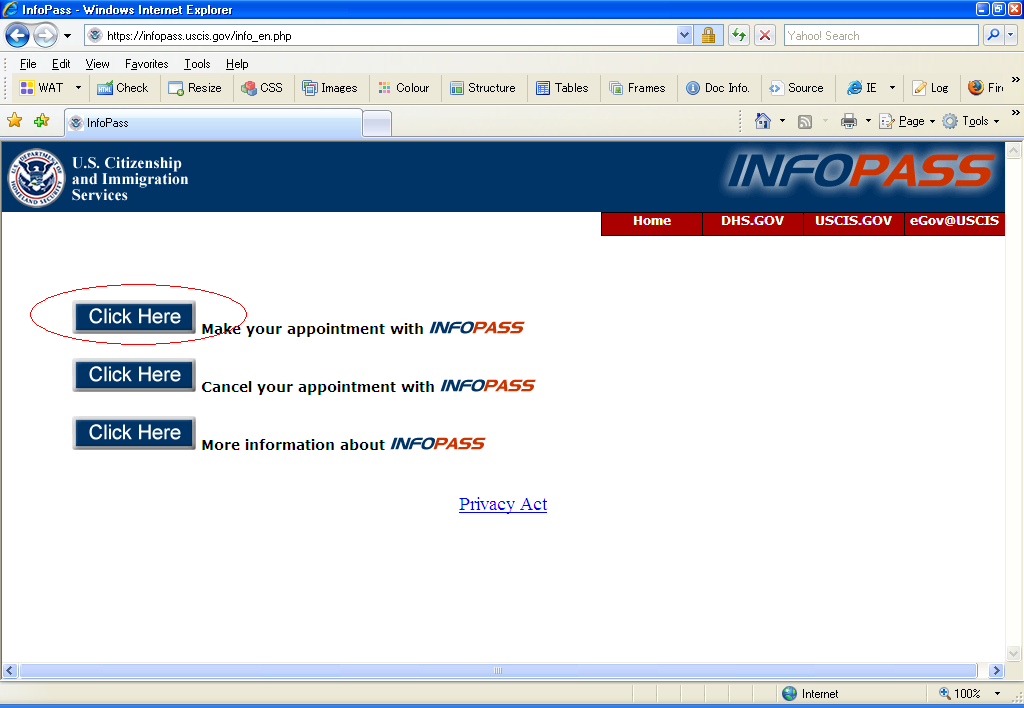This screenshot has height=708, width=1024.
Task: Open the Check toolbar item
Action: coord(123,88)
